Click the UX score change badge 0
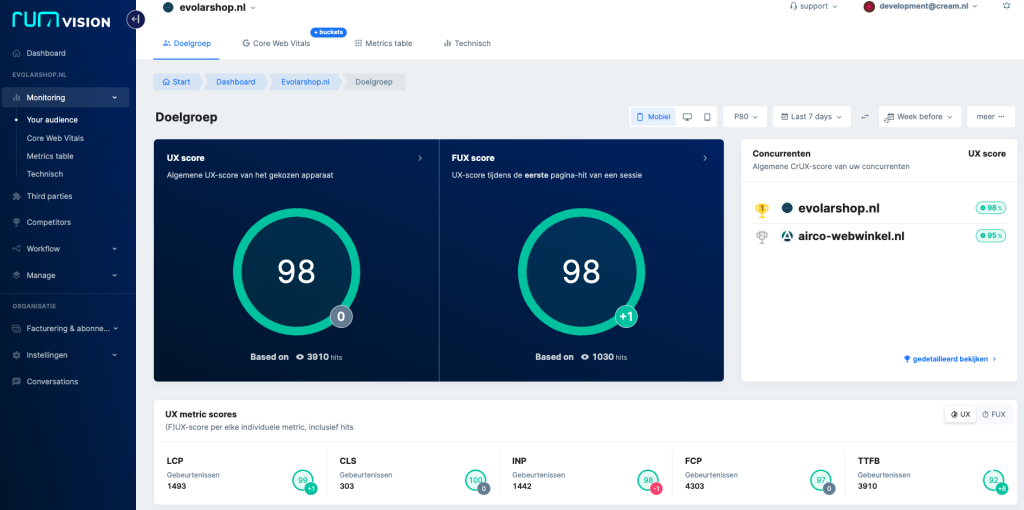The height and width of the screenshot is (510, 1024). (x=341, y=317)
